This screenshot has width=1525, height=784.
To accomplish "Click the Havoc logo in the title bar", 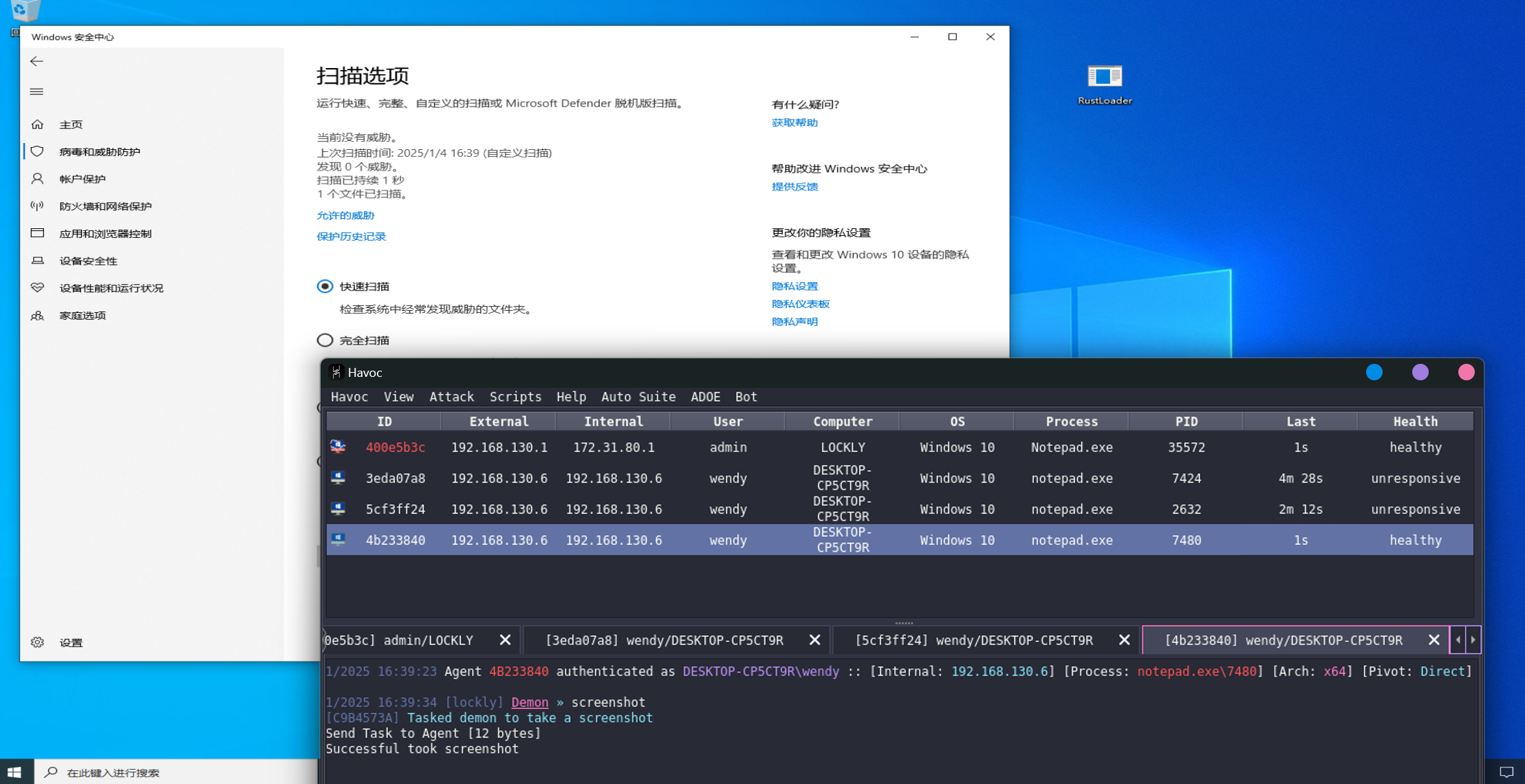I will click(x=336, y=372).
